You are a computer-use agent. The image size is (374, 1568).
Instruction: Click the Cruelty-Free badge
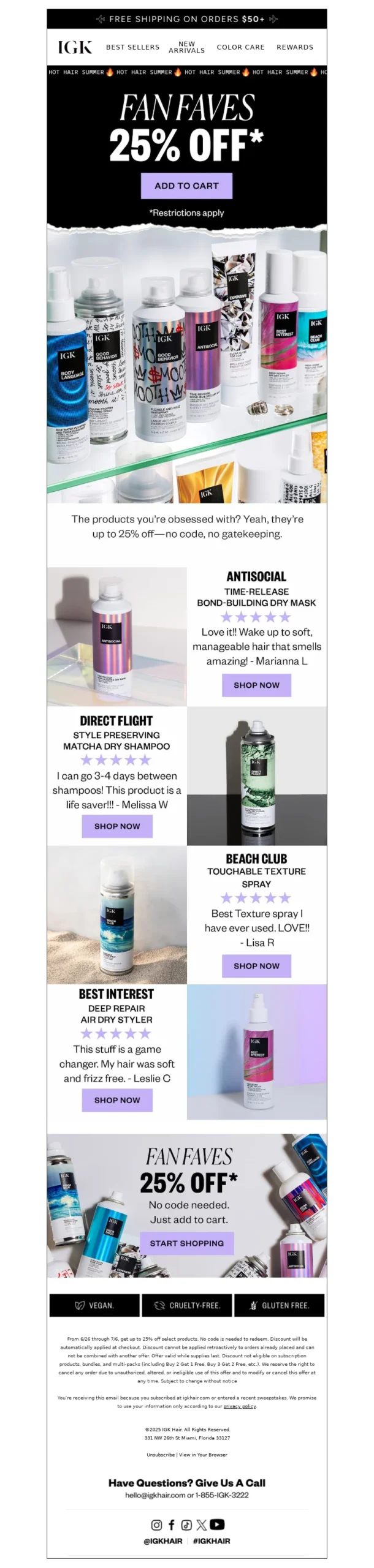pos(187,1305)
